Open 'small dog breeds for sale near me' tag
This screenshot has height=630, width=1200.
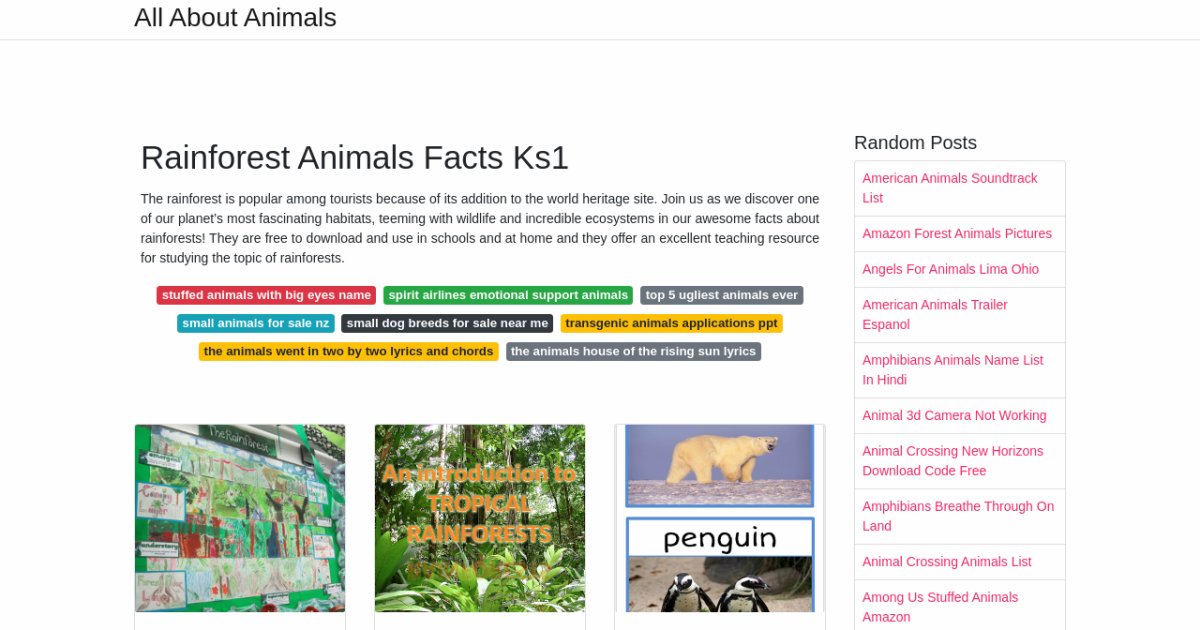pos(447,323)
